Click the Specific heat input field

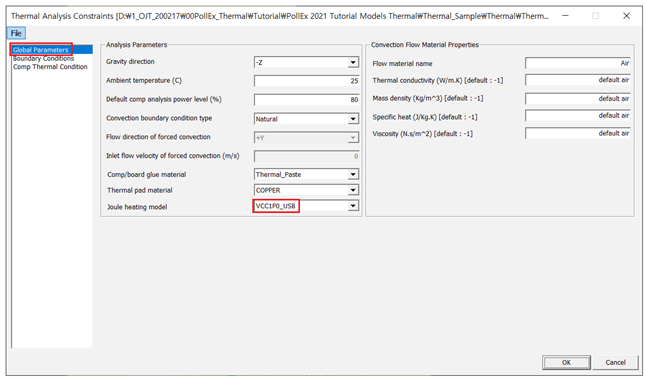point(578,116)
